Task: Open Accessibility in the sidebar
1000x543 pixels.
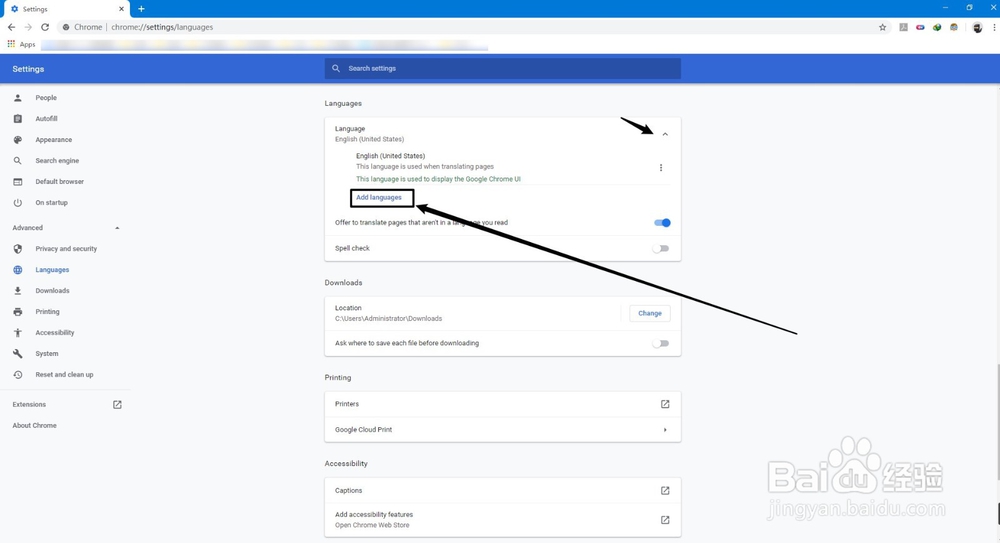Action: [x=55, y=332]
